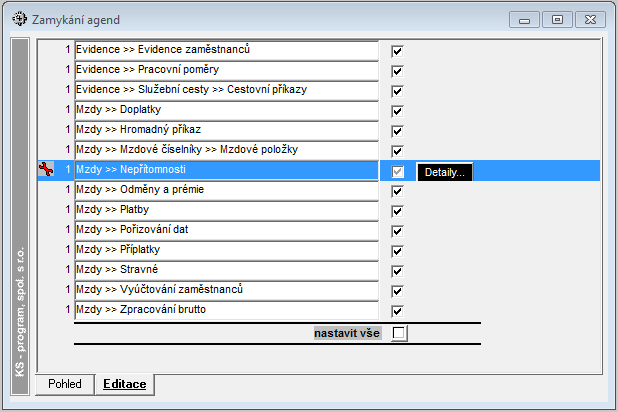
Task: Maximize the Zamykání agend window
Action: 557,20
